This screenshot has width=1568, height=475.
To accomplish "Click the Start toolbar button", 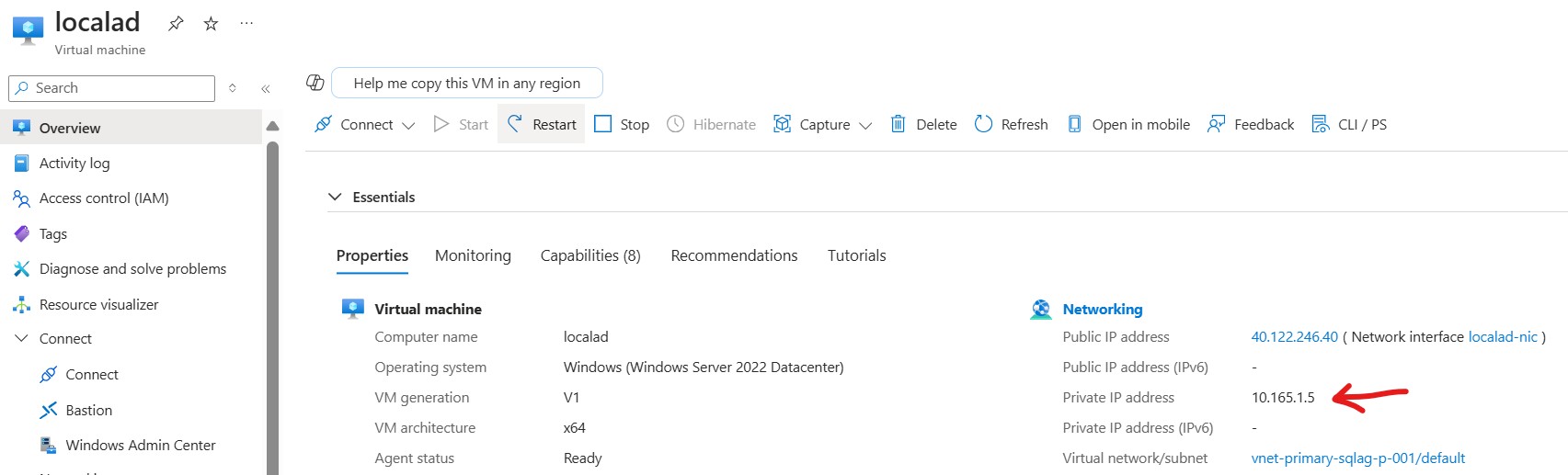I will click(x=461, y=124).
